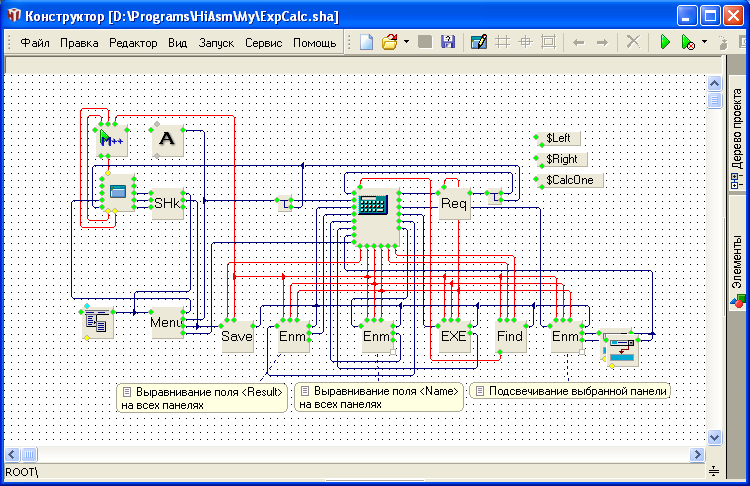The image size is (750, 486).
Task: Click the edit form pencil toolbar icon
Action: (x=478, y=42)
